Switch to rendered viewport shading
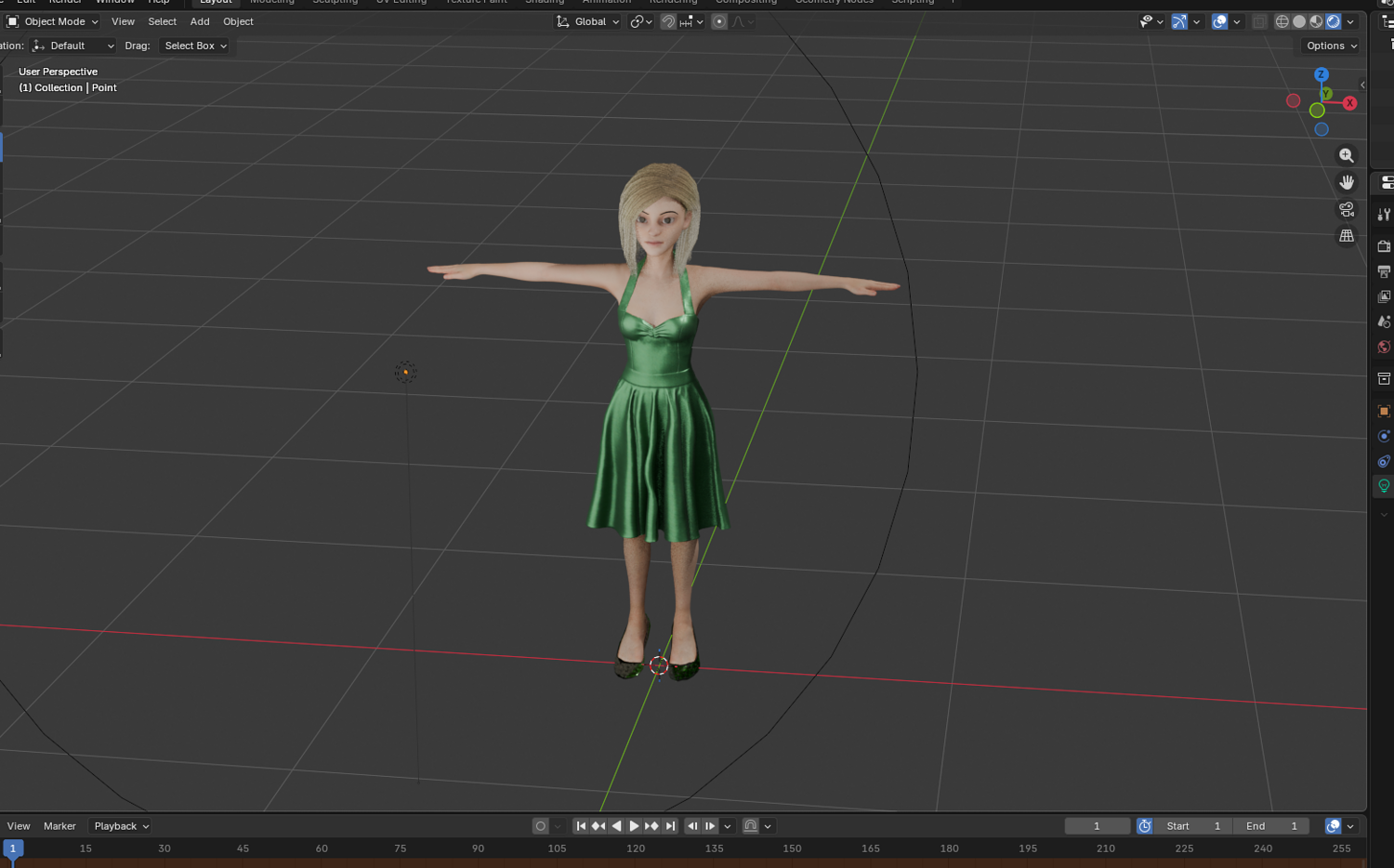Screen dimensions: 1394x868 point(1333,21)
